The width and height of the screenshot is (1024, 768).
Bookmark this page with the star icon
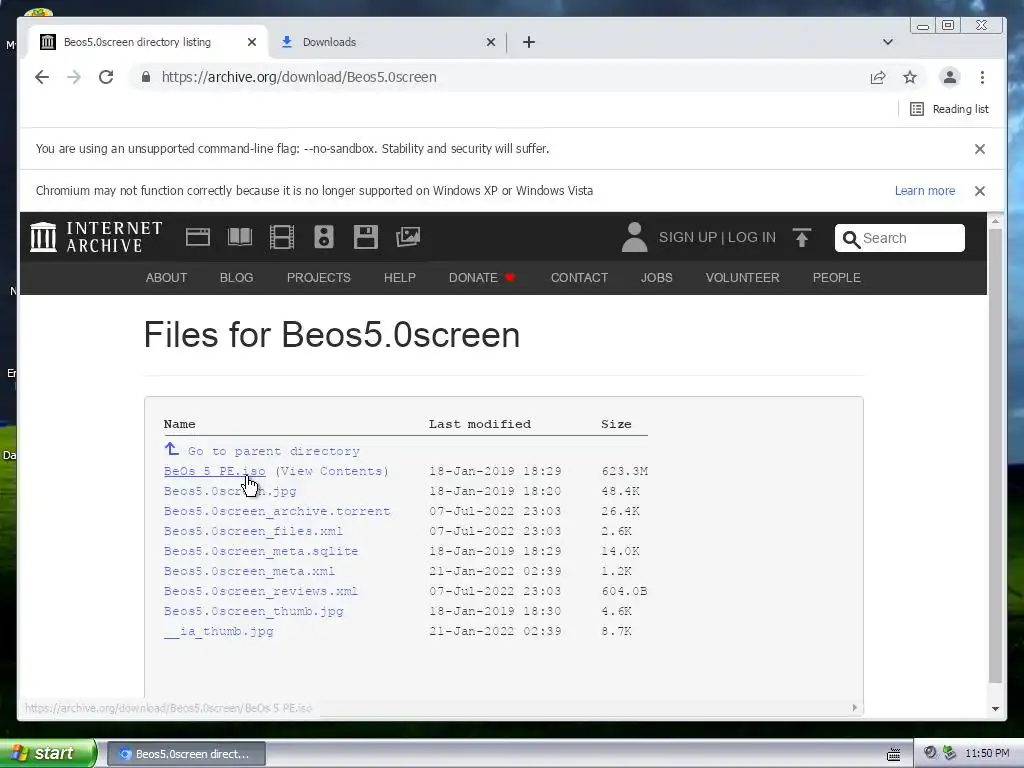pos(910,77)
